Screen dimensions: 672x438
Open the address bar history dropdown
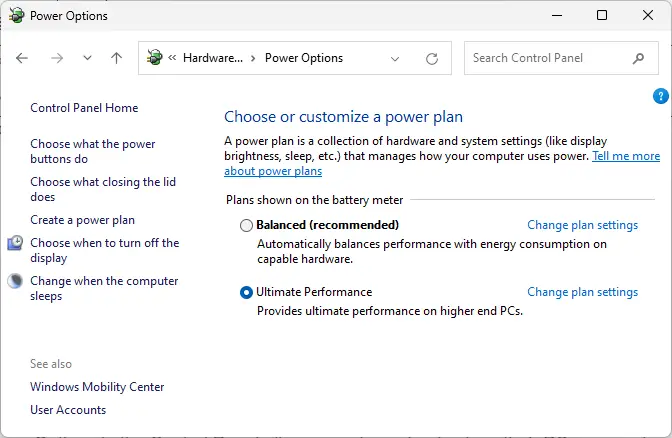coord(395,58)
